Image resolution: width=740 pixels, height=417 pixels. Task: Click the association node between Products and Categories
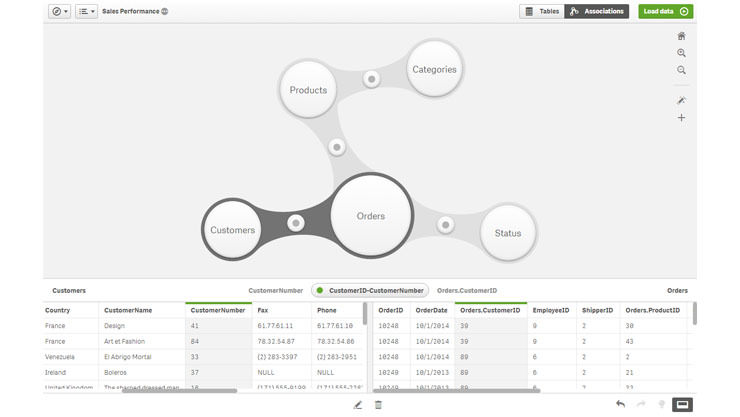click(371, 79)
